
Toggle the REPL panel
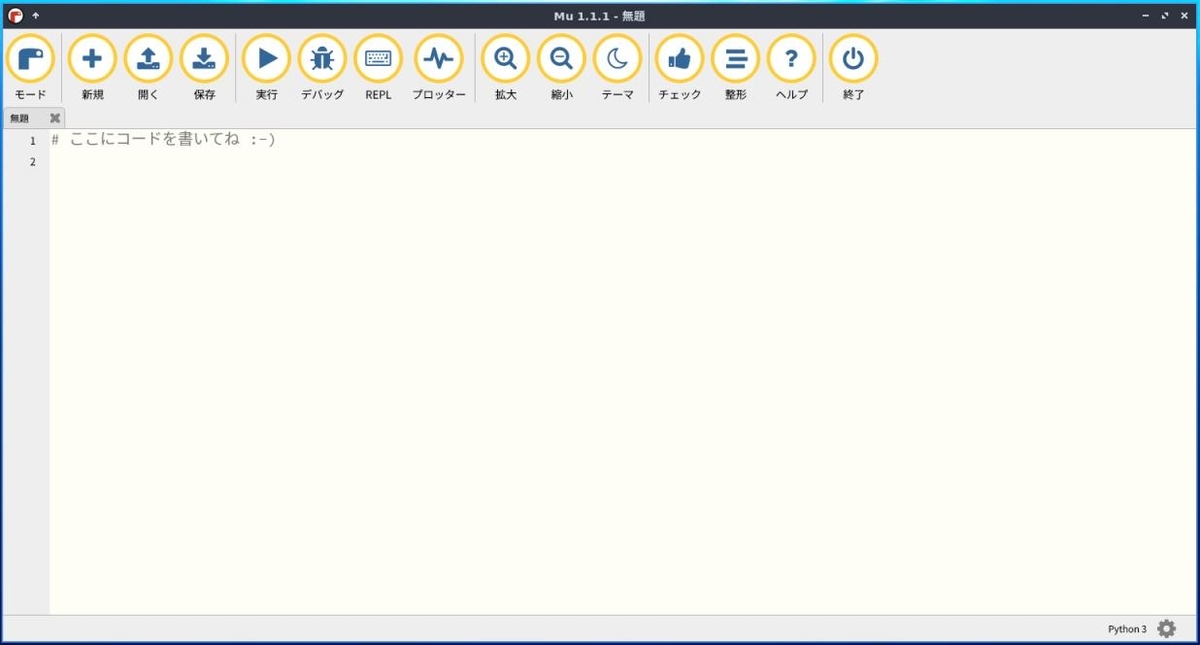378,68
